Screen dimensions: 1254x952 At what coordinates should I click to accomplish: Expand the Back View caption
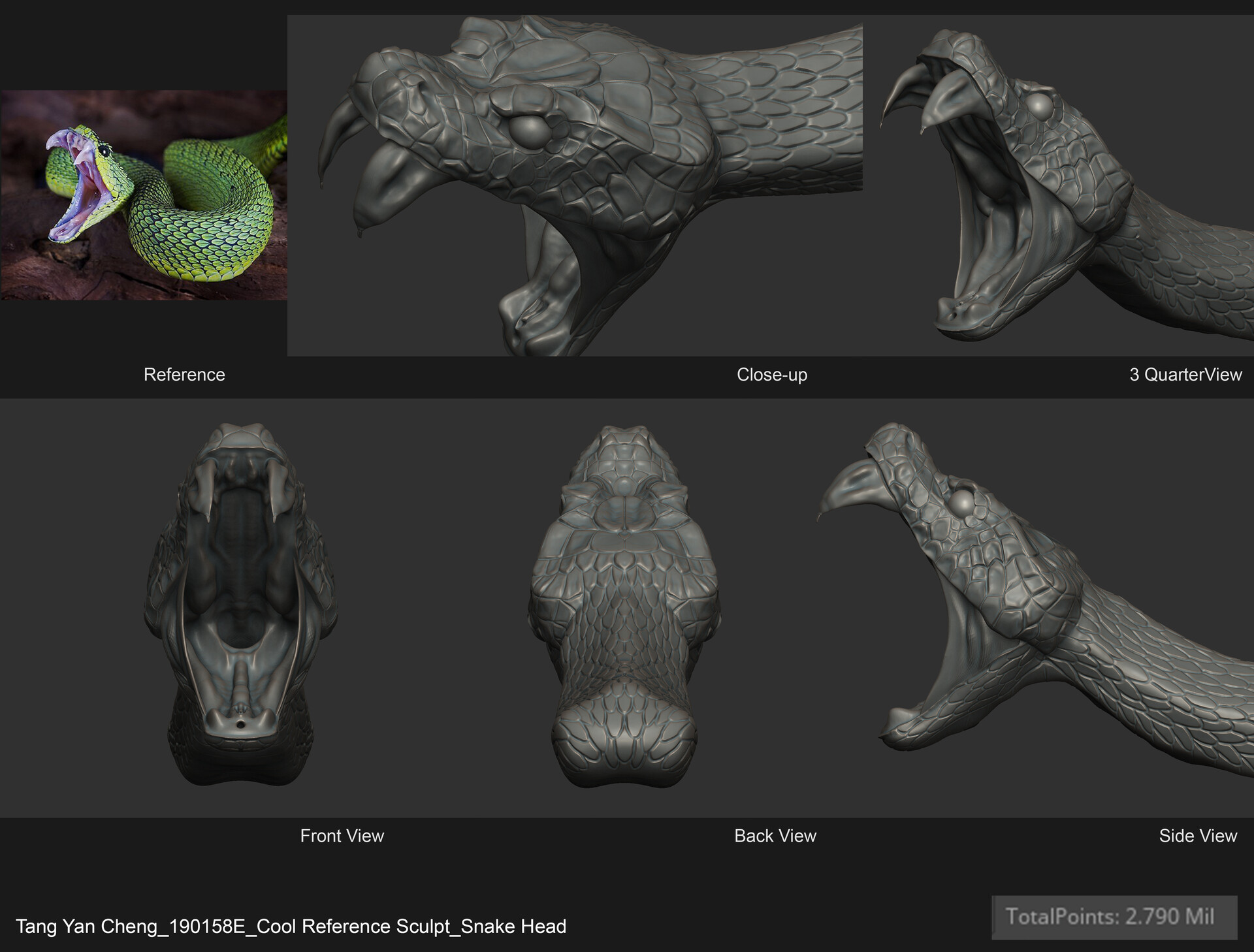[x=775, y=836]
